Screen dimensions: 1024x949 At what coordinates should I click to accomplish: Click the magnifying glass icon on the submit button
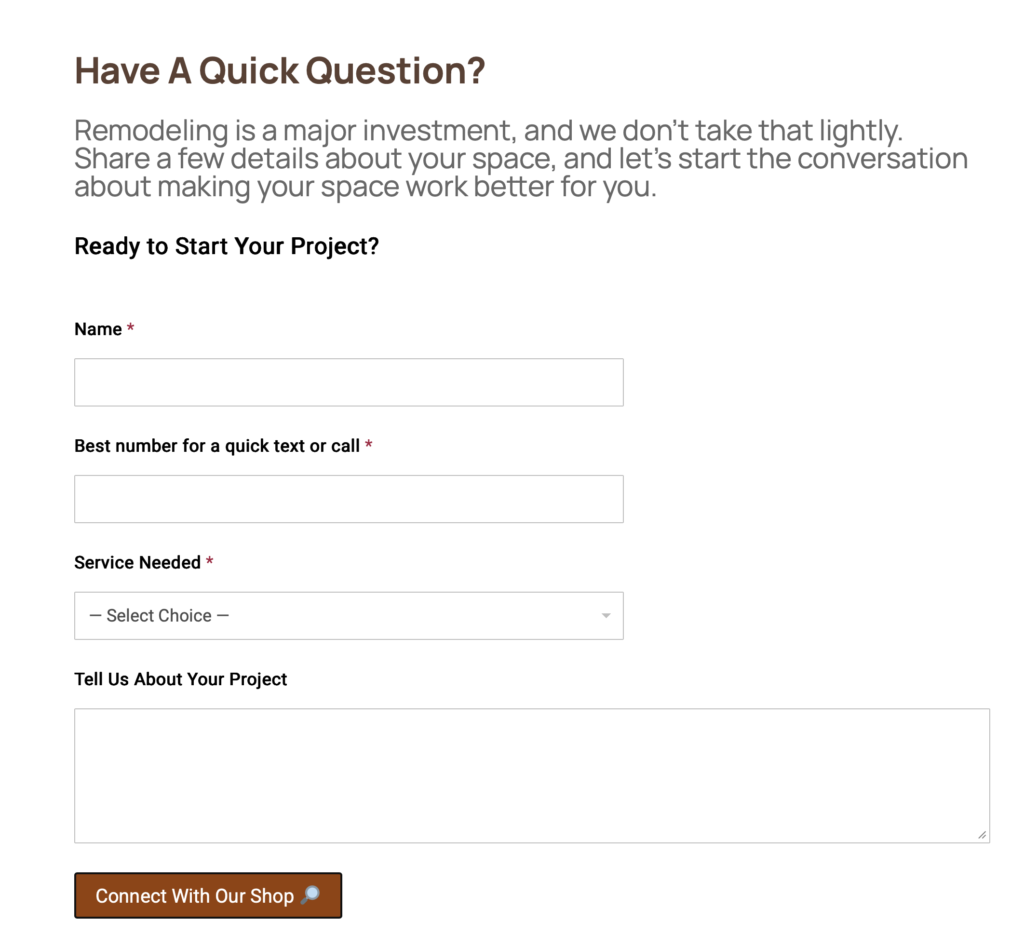310,895
